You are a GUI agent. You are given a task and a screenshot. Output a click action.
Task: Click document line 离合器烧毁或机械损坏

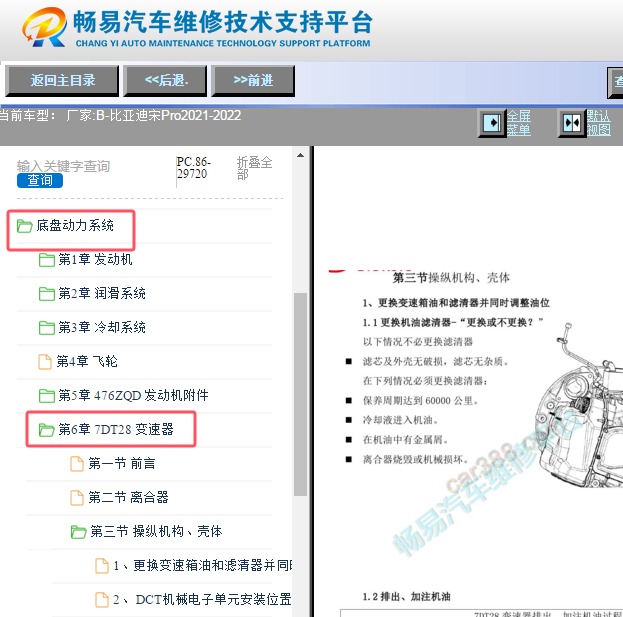tap(415, 460)
